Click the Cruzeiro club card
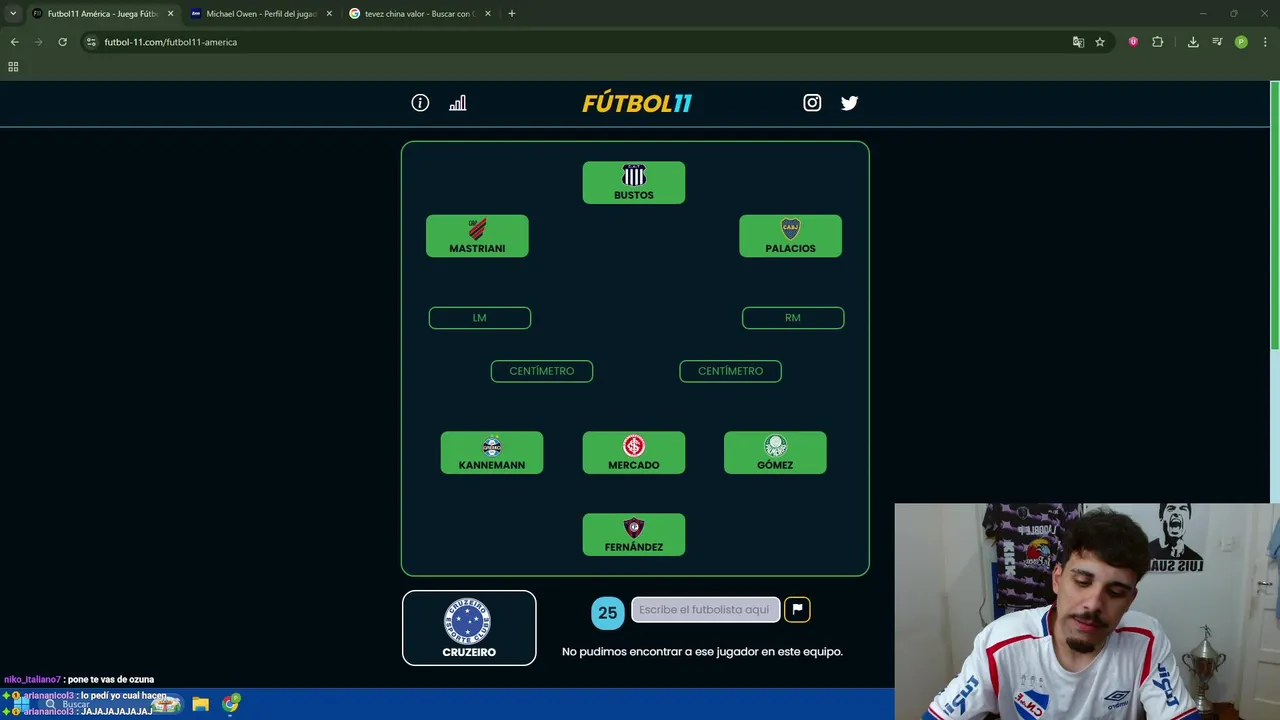This screenshot has width=1280, height=720. pos(469,628)
